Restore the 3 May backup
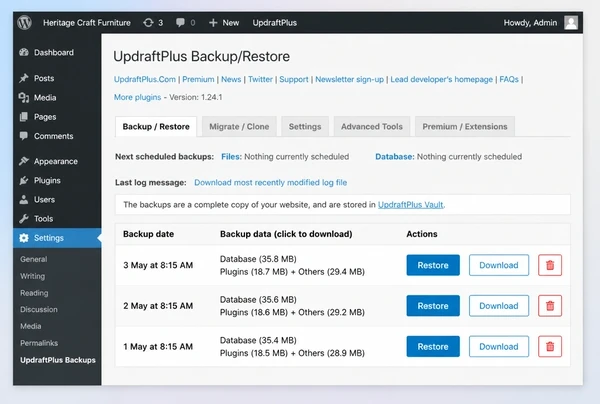The width and height of the screenshot is (600, 404). pos(433,265)
